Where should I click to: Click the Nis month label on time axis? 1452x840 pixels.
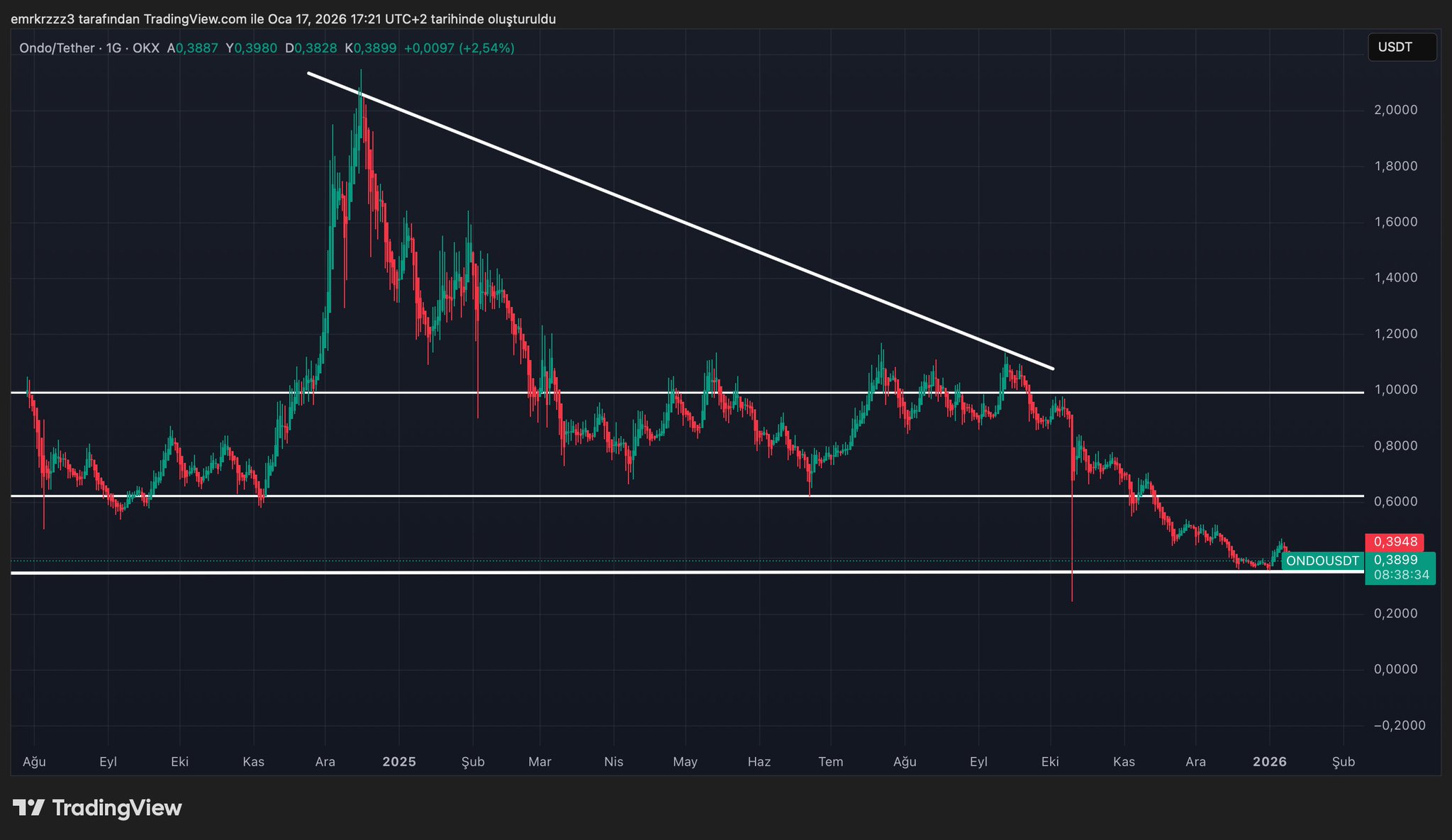coord(613,762)
